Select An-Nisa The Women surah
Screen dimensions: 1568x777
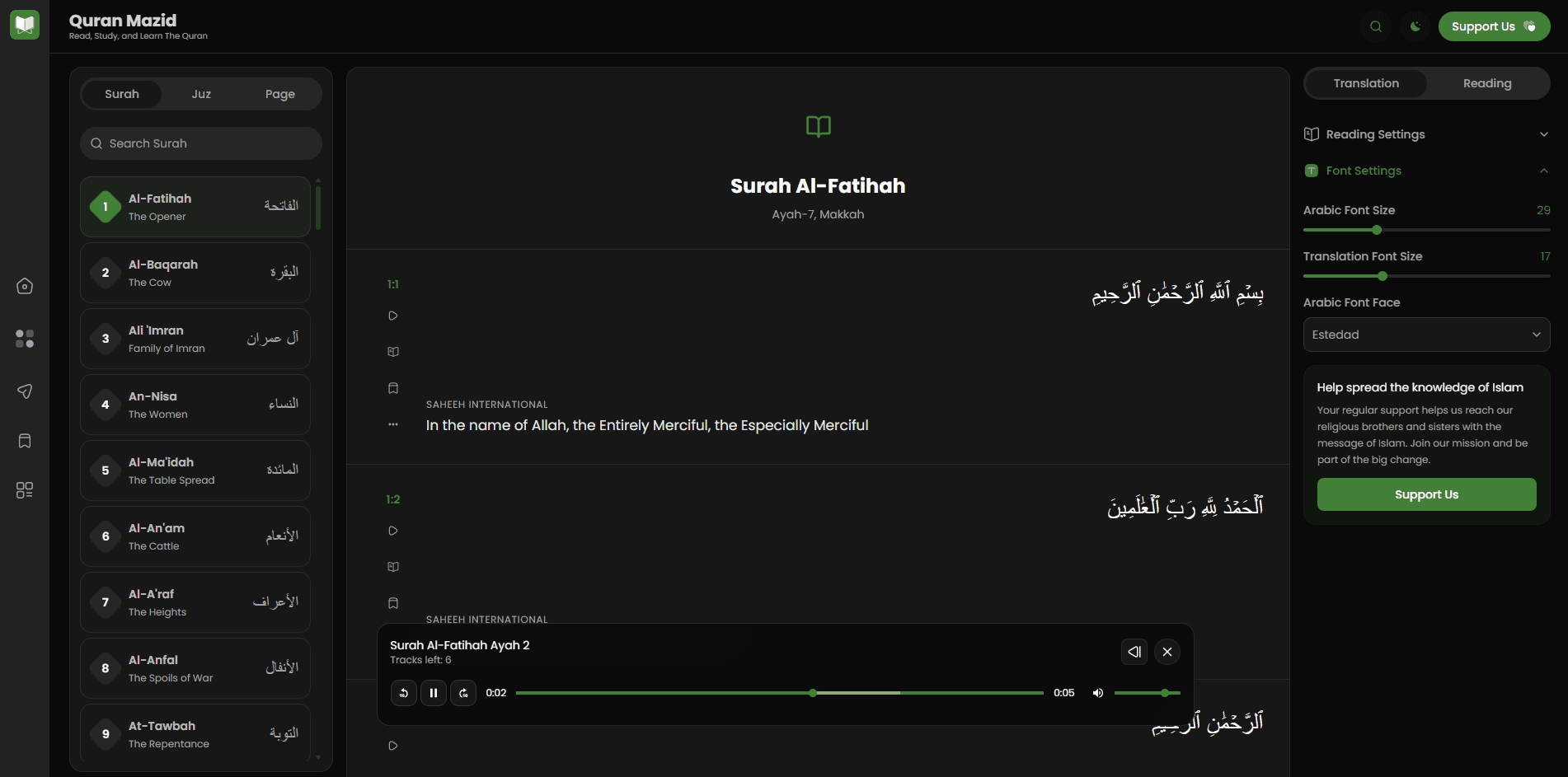[x=195, y=405]
